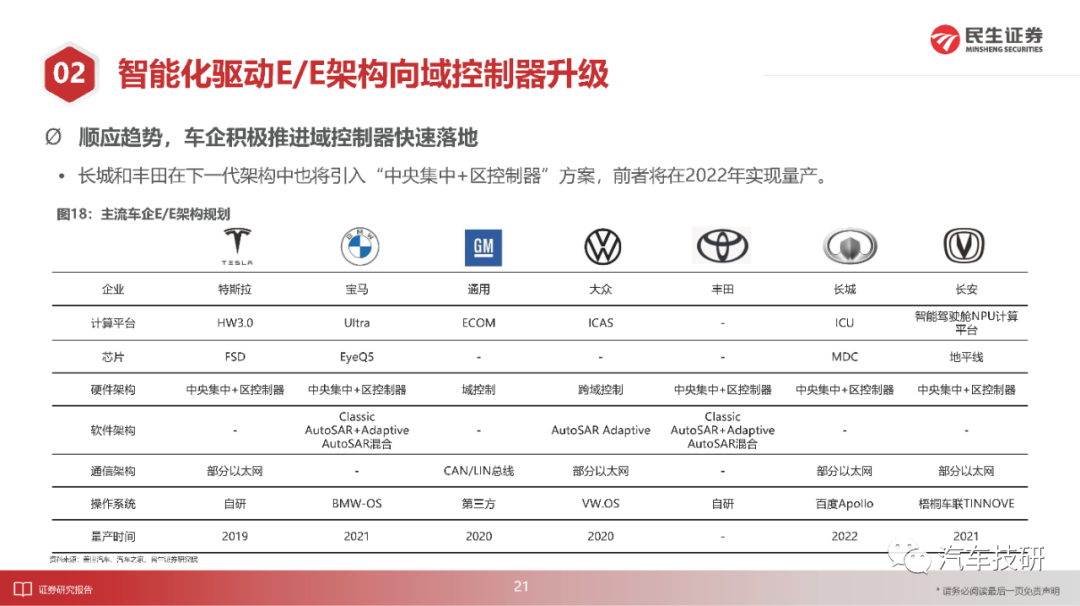Click the subtitle 顺应趋势，车企积极推进域控制器快速落地
The image size is (1080, 606).
click(x=278, y=138)
